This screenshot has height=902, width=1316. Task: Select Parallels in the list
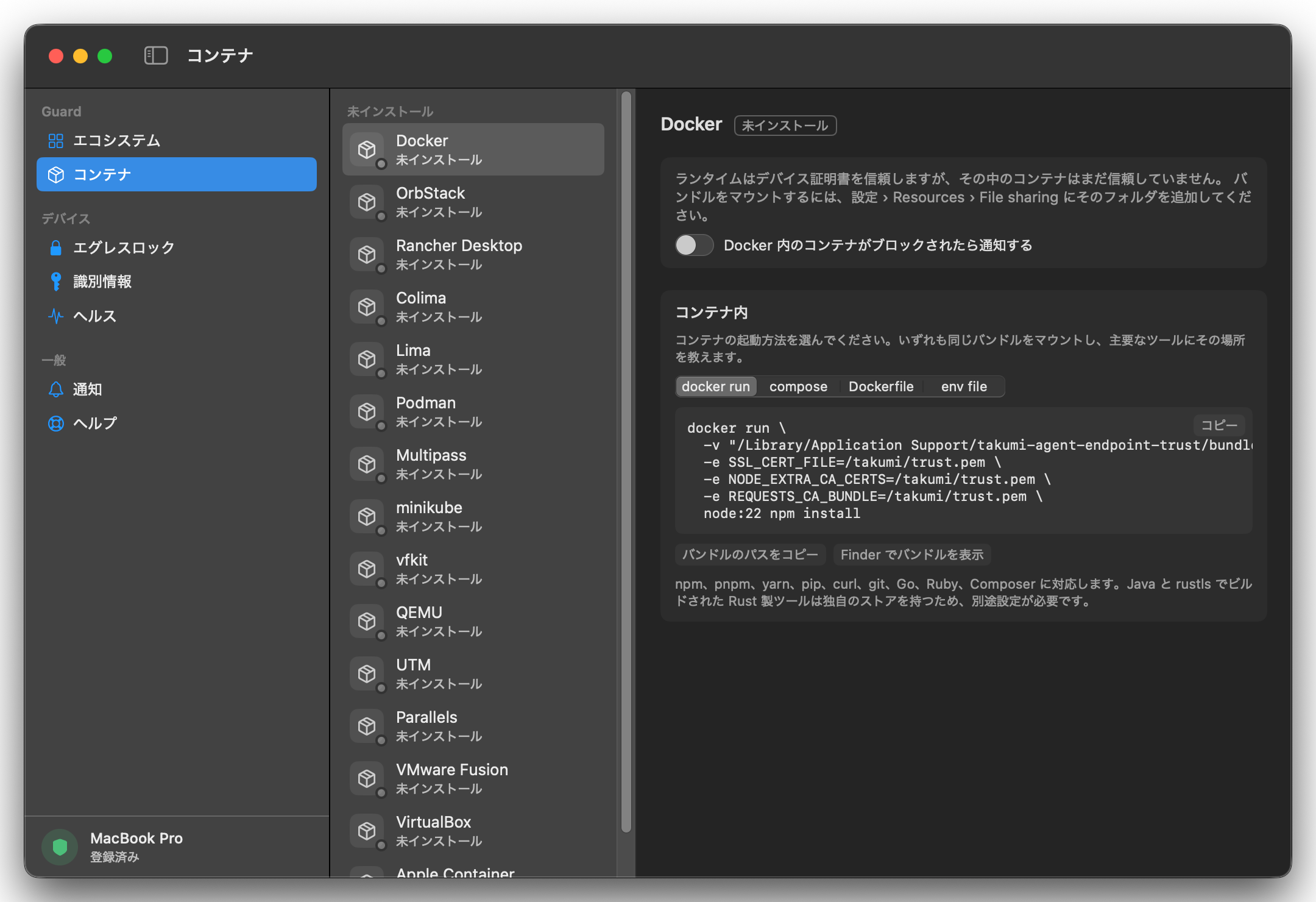pyautogui.click(x=473, y=726)
